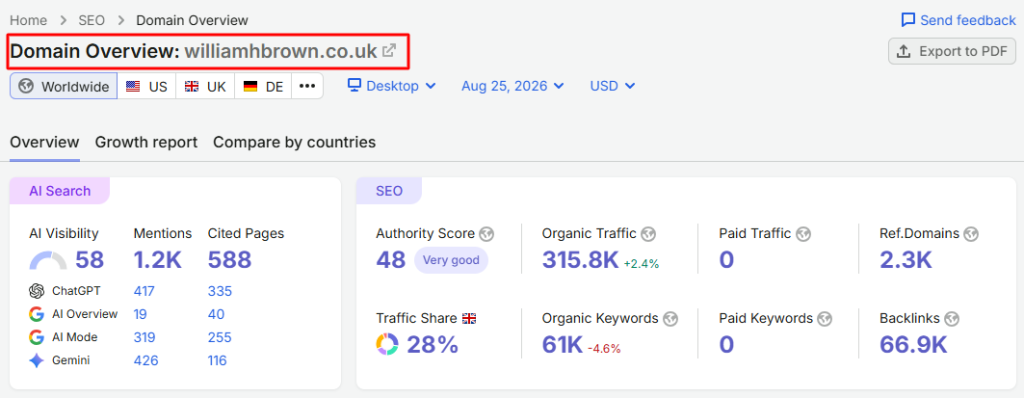
Task: Click the Gemini sparkle icon
Action: tap(37, 361)
